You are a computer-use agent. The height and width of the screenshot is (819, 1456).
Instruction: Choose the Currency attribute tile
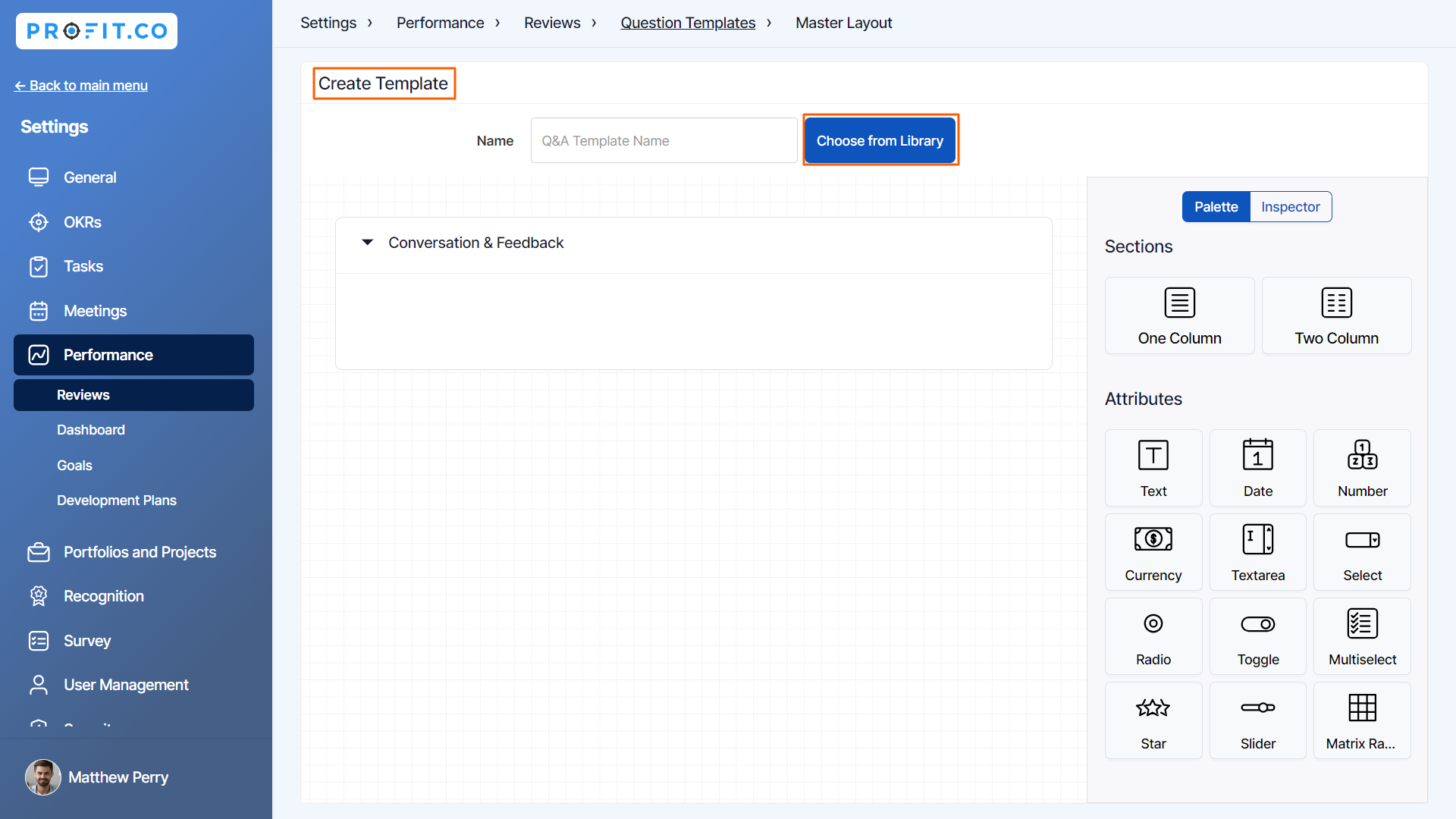tap(1153, 552)
